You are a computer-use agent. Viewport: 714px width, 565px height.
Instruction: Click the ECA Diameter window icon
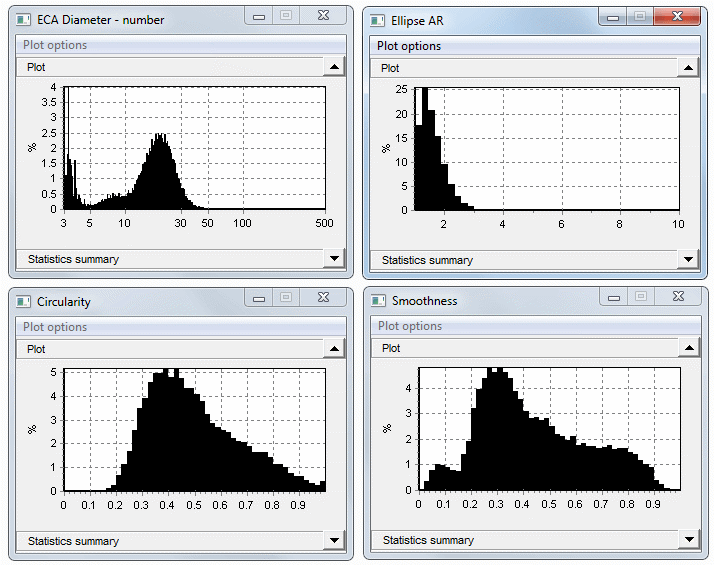[23, 20]
